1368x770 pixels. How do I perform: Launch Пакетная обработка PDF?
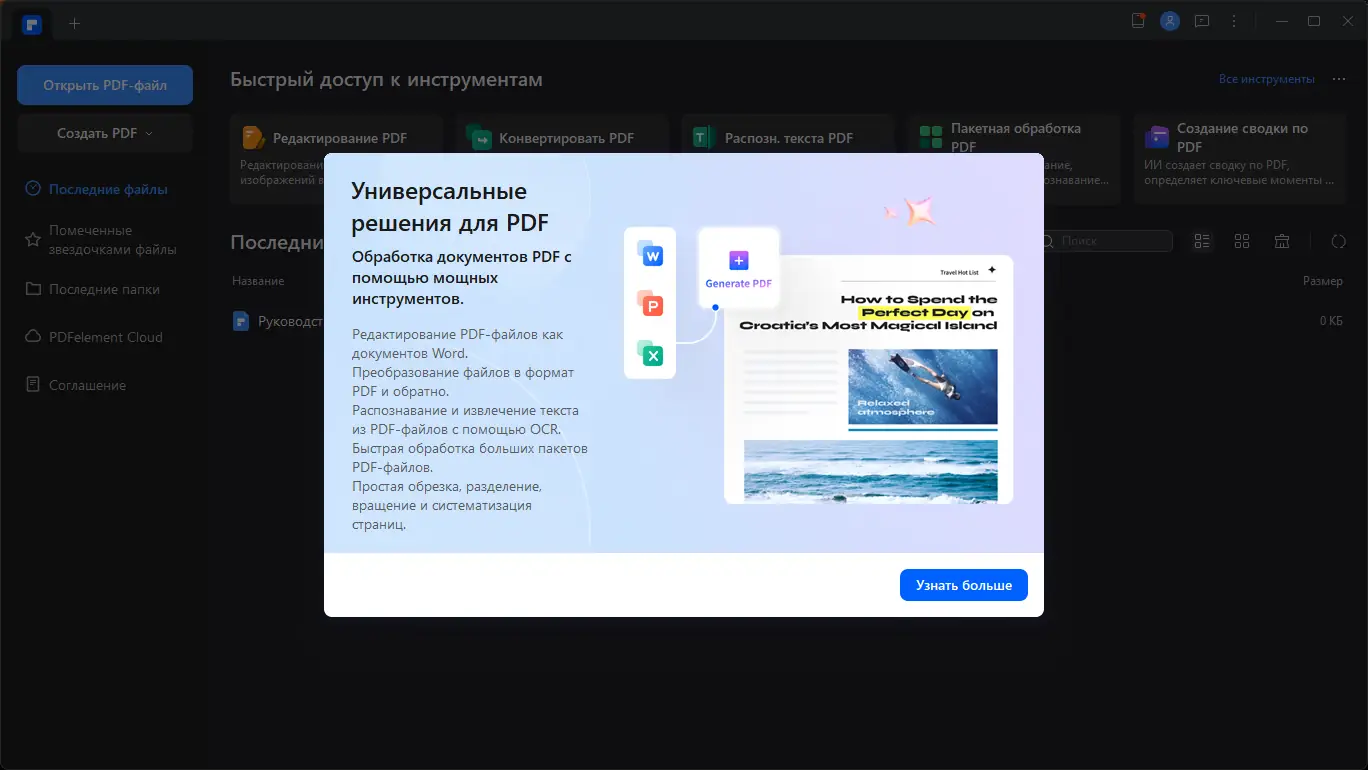click(x=1012, y=137)
